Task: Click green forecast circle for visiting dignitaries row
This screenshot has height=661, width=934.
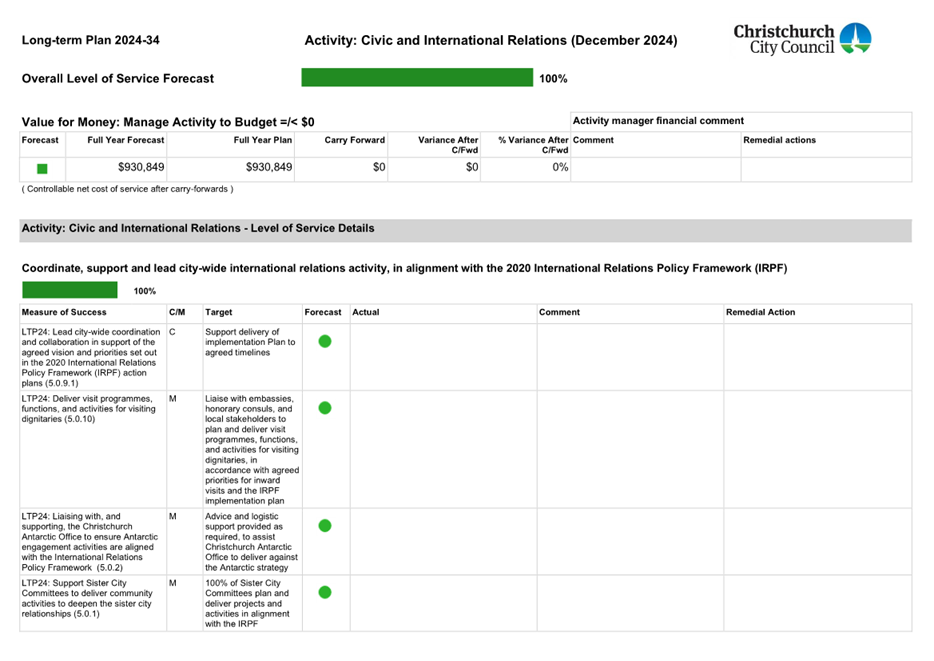Action: point(324,407)
